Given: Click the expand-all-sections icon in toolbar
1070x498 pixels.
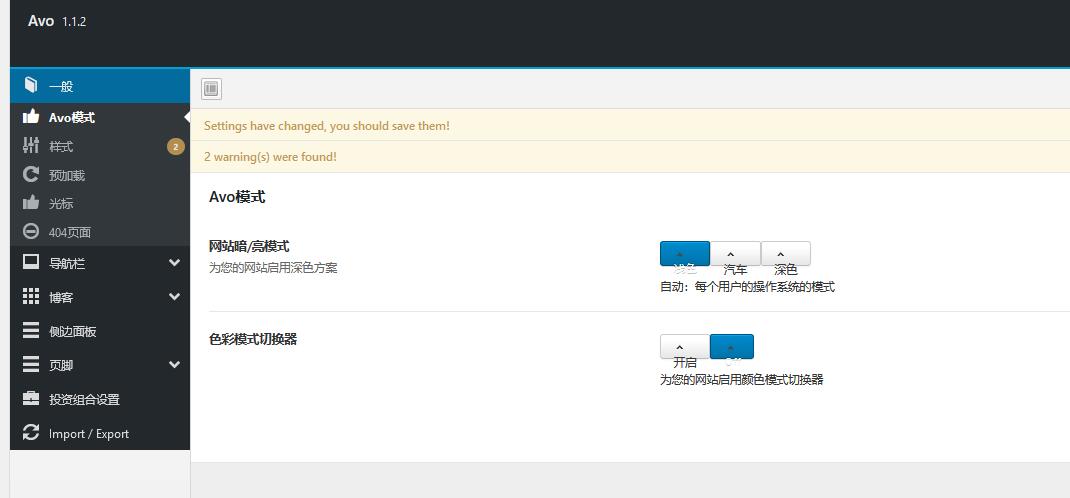Looking at the screenshot, I should 212,89.
